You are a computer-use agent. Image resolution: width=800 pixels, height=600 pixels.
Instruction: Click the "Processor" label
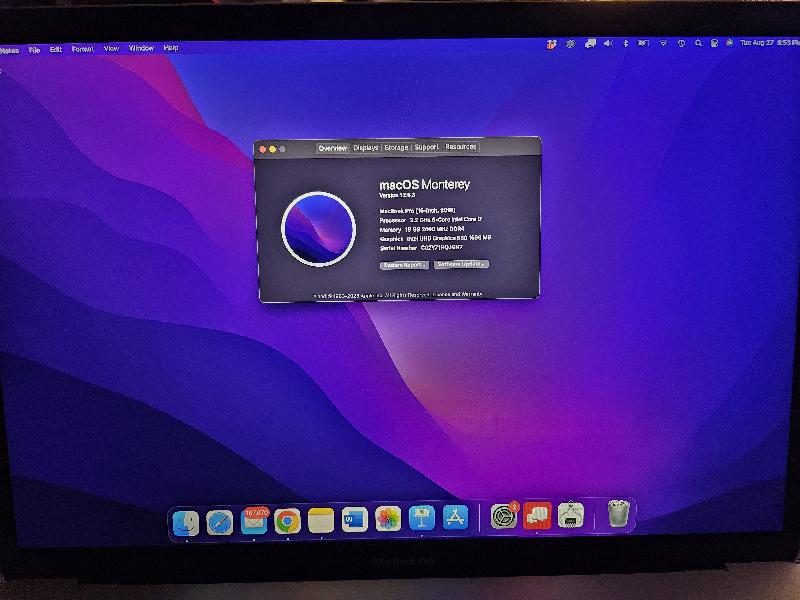(x=393, y=220)
